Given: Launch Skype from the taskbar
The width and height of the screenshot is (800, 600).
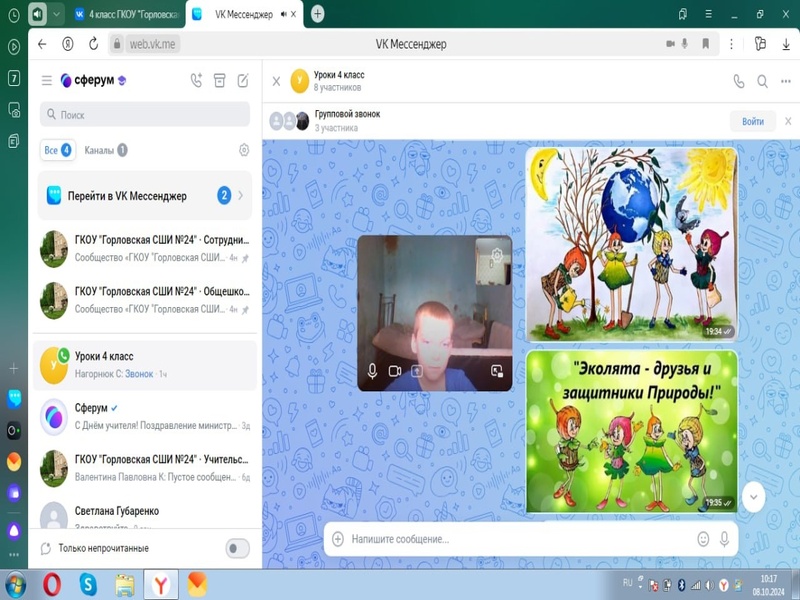Looking at the screenshot, I should pyautogui.click(x=88, y=584).
